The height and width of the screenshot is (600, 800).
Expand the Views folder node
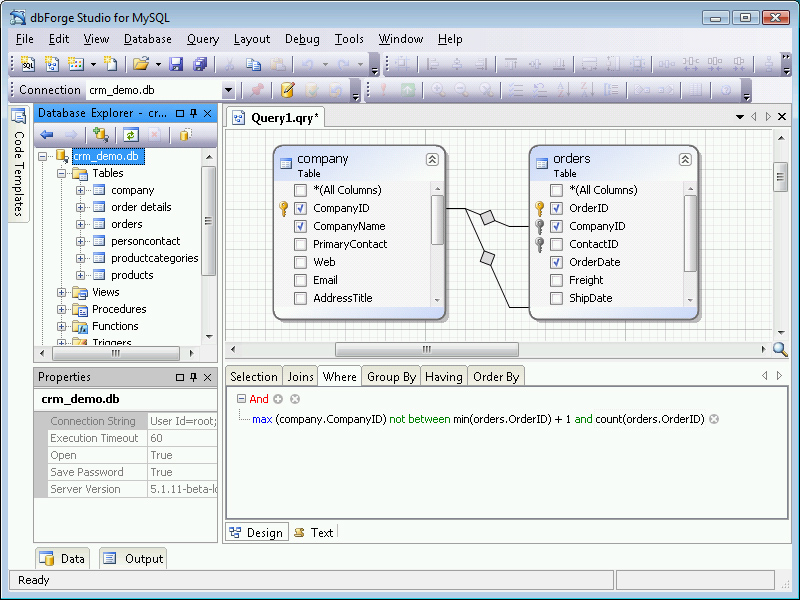click(62, 292)
